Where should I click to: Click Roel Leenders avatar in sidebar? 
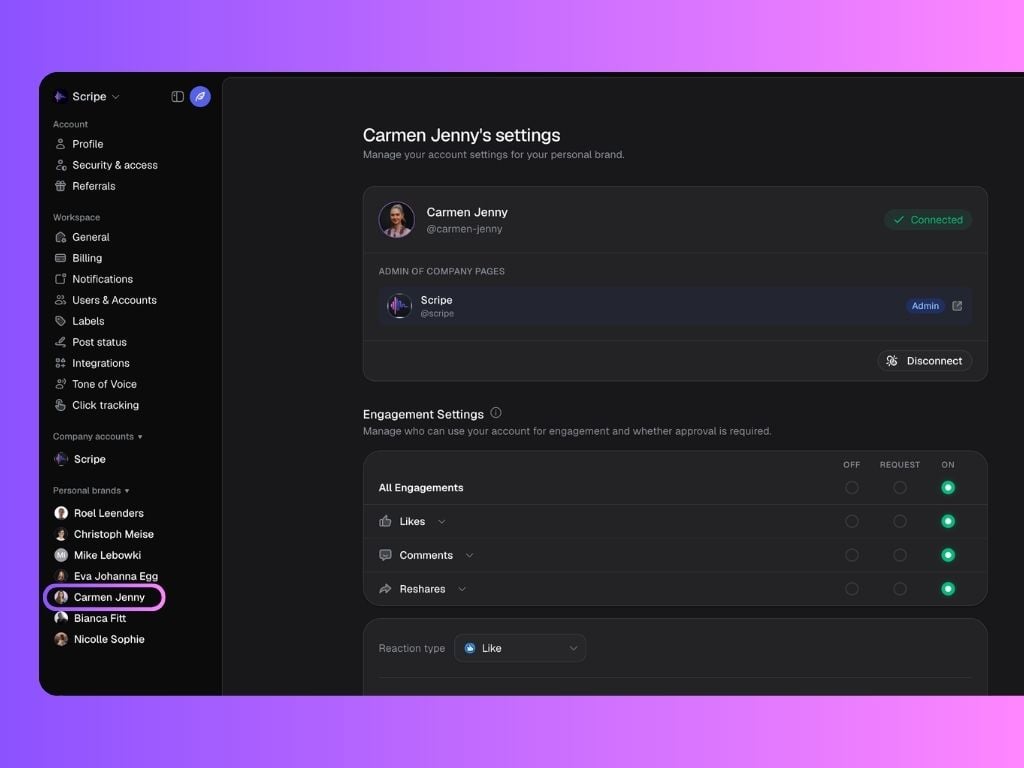click(x=61, y=513)
